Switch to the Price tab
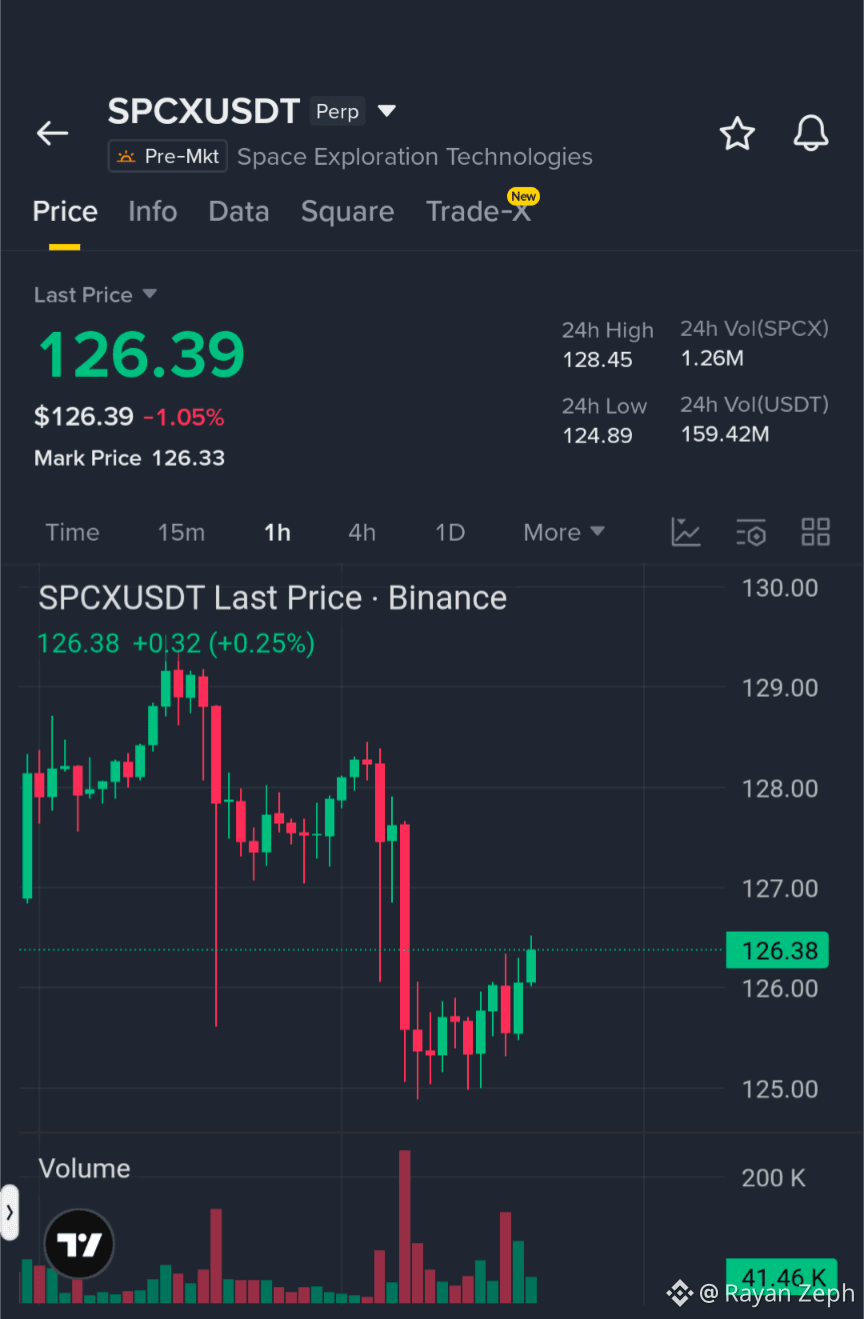The width and height of the screenshot is (864, 1319). tap(65, 212)
